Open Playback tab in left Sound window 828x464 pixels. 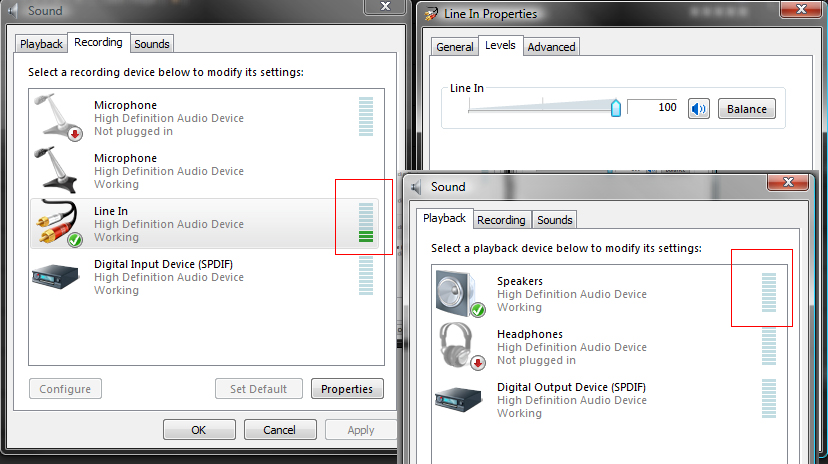tap(41, 44)
